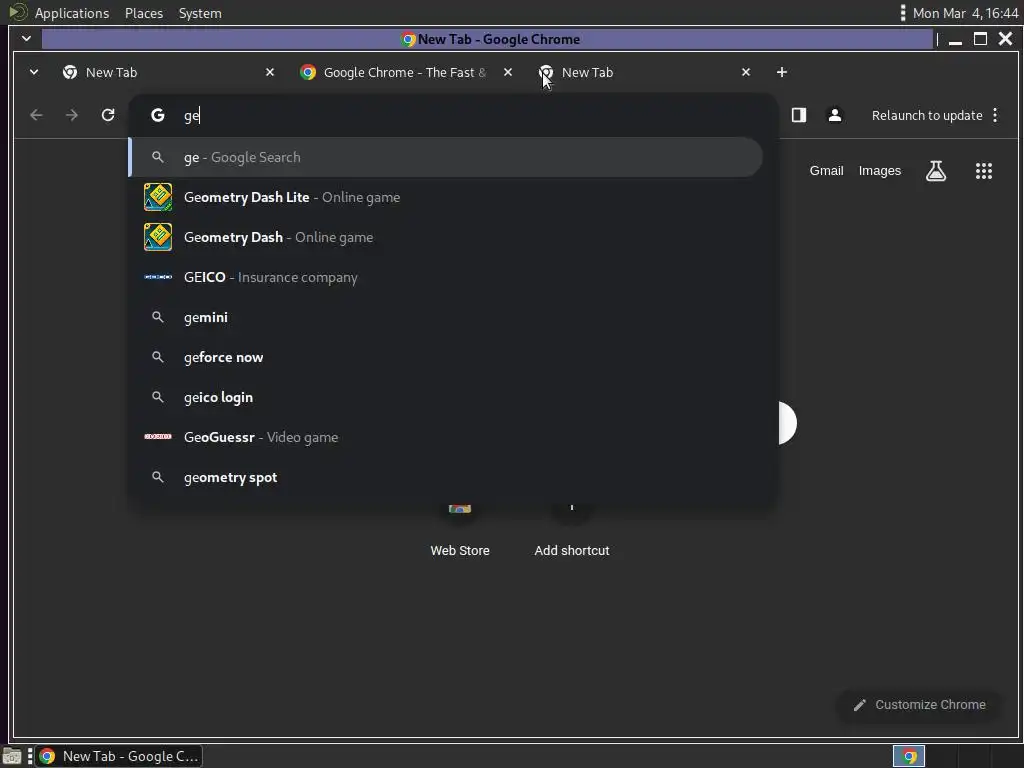This screenshot has height=768, width=1024.
Task: Open the Chrome three-dot menu
Action: pyautogui.click(x=995, y=116)
